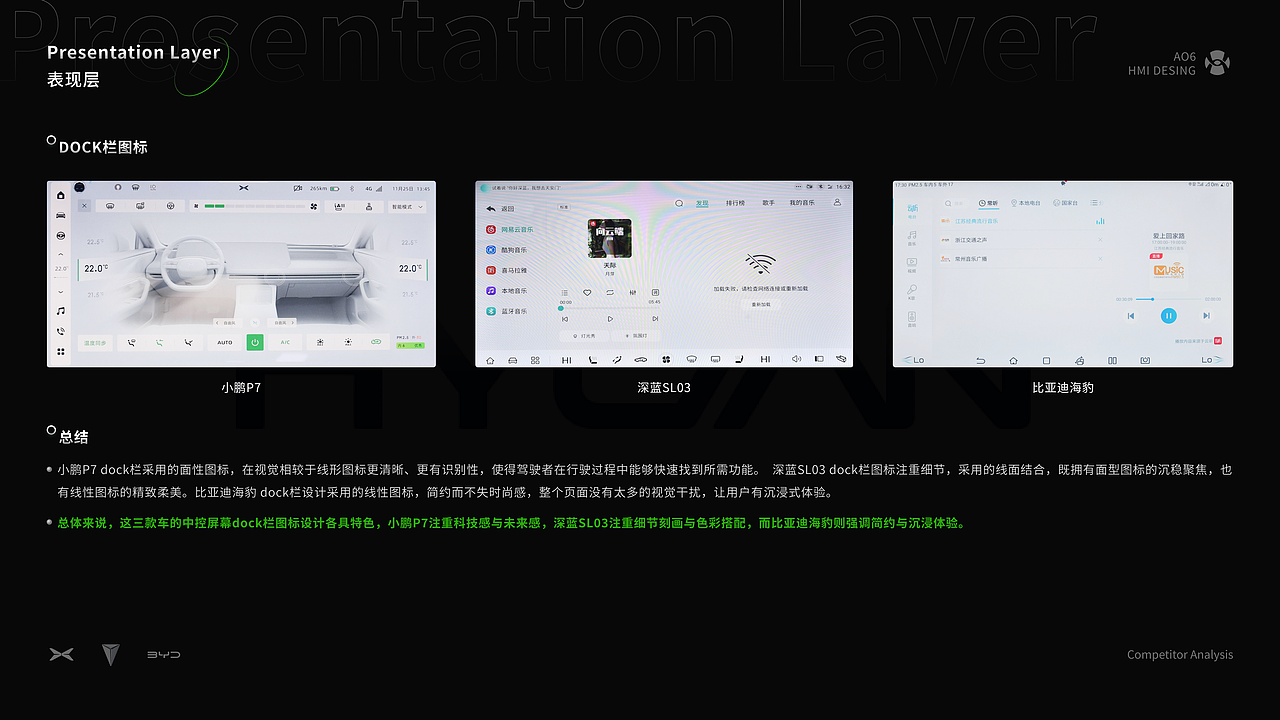The height and width of the screenshot is (720, 1280).
Task: Tap home icon in BYD dock bar
Action: click(x=1013, y=361)
